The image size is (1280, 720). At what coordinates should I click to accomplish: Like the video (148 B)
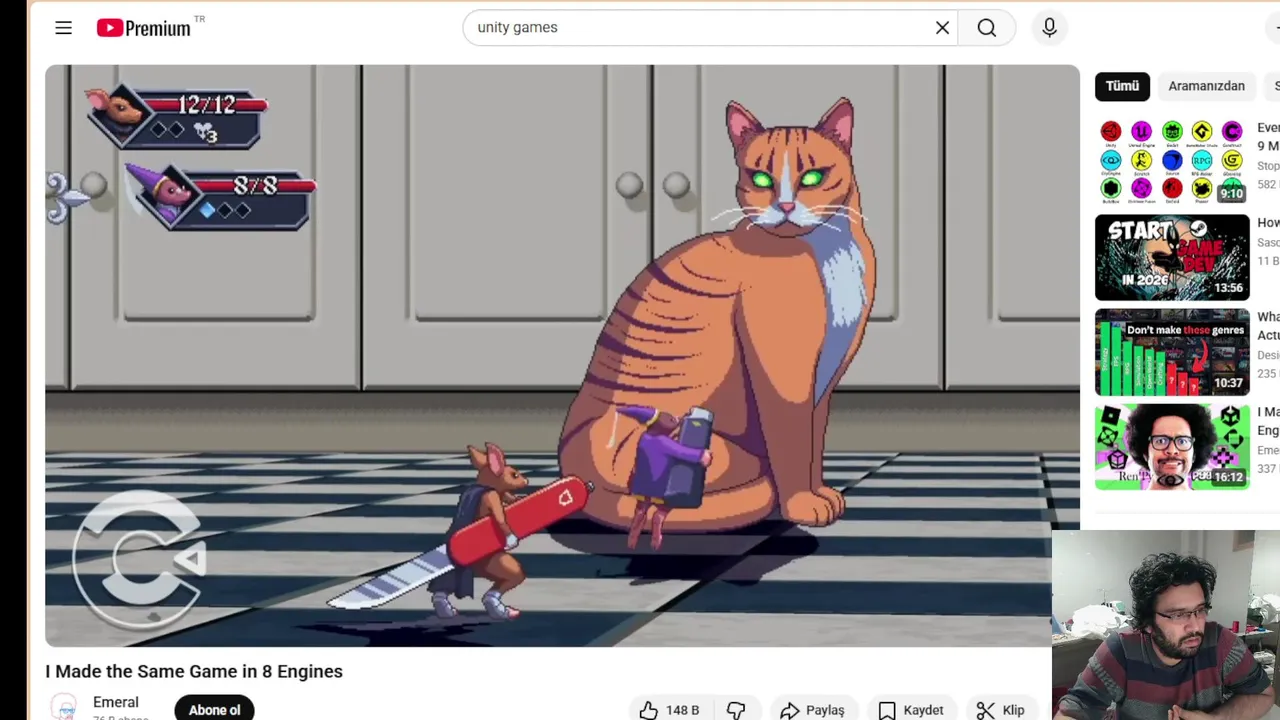coord(669,710)
